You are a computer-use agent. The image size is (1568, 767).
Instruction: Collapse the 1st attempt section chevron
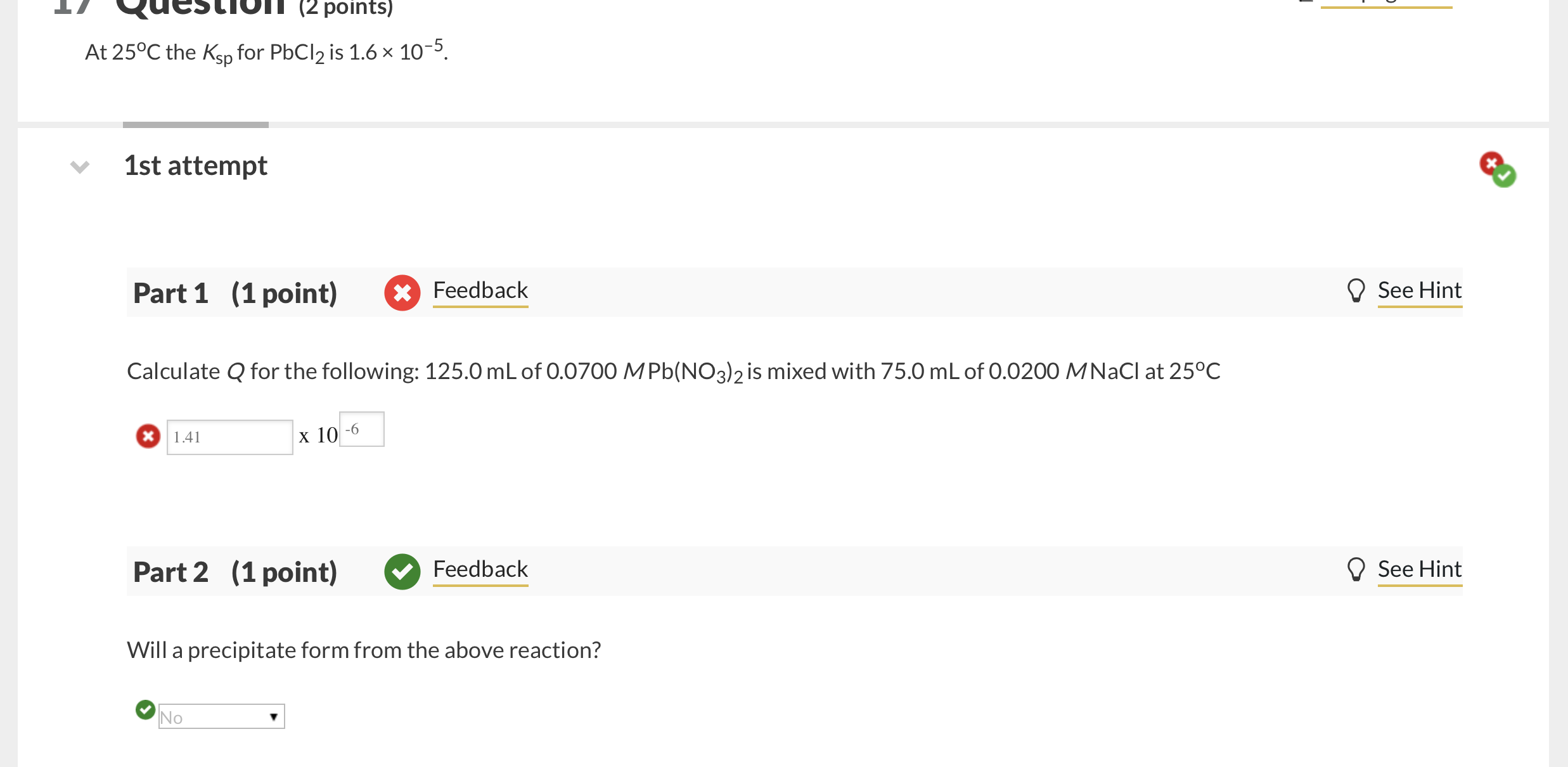pyautogui.click(x=80, y=166)
